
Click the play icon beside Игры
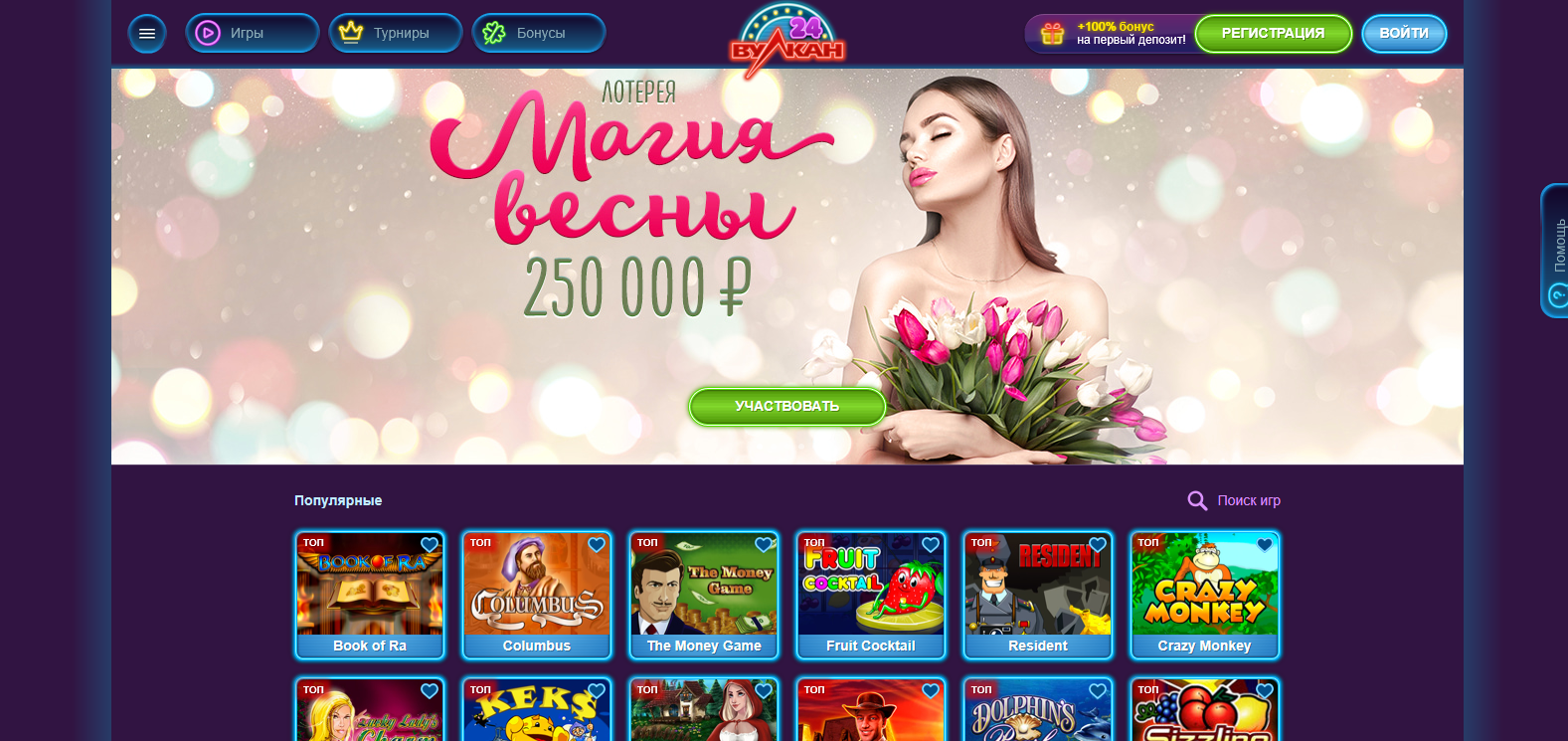tap(208, 33)
